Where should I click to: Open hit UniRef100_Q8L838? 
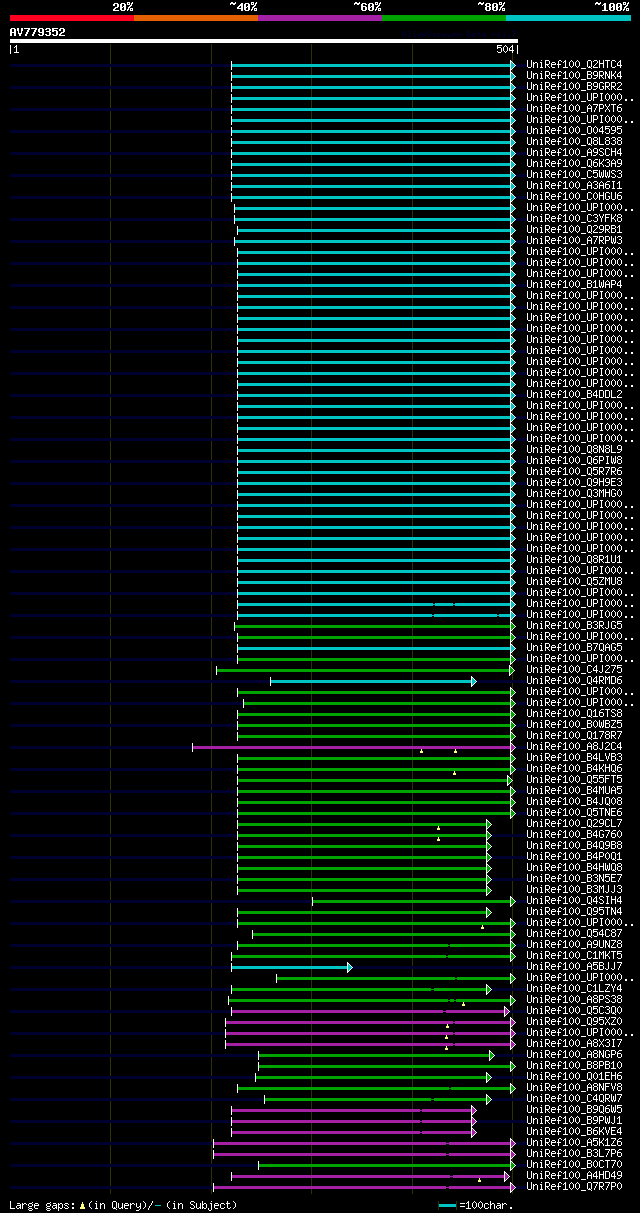pyautogui.click(x=574, y=141)
